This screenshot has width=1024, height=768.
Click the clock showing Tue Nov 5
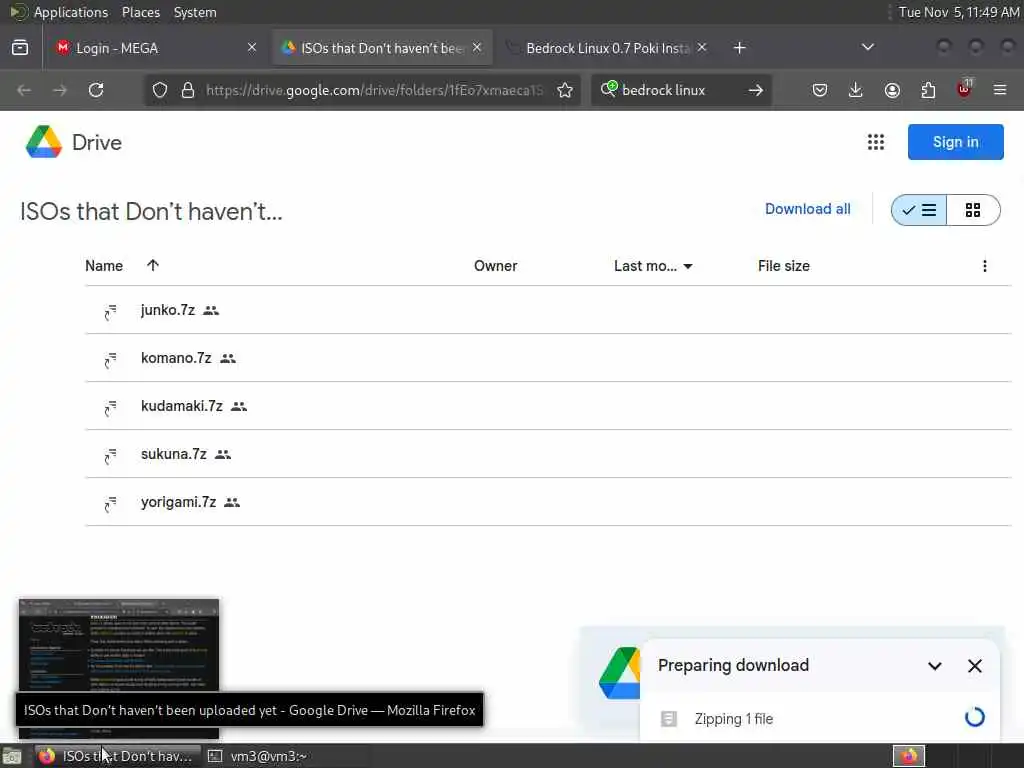(x=958, y=12)
